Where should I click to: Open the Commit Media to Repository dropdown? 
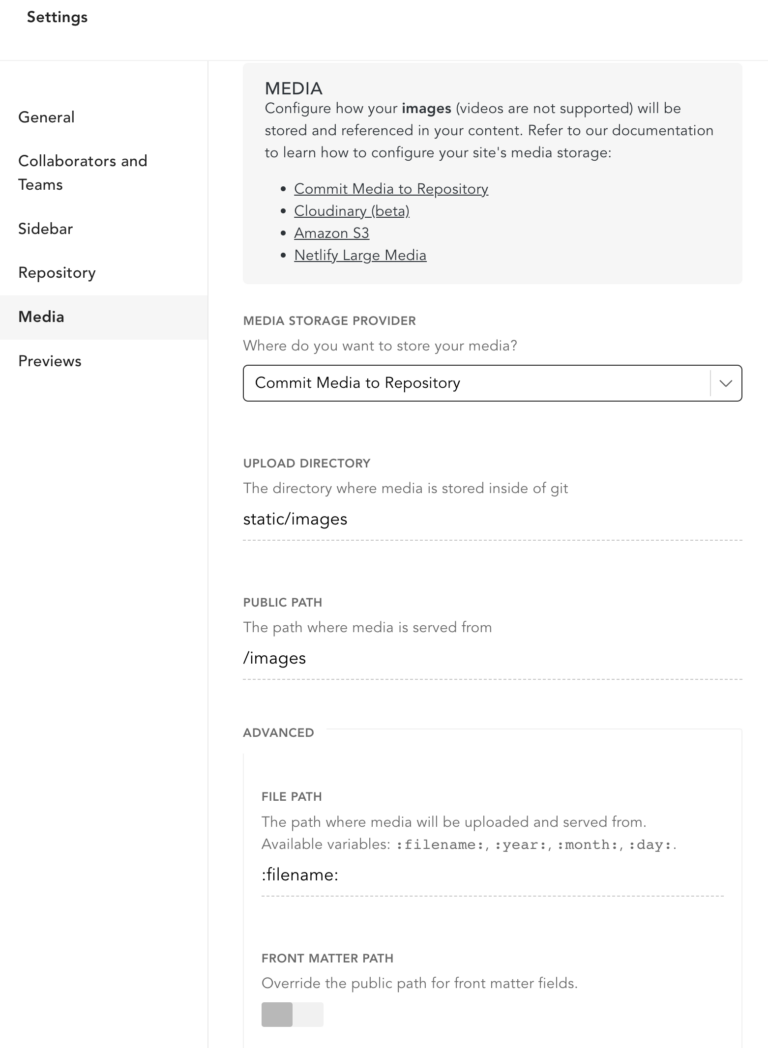[x=492, y=383]
